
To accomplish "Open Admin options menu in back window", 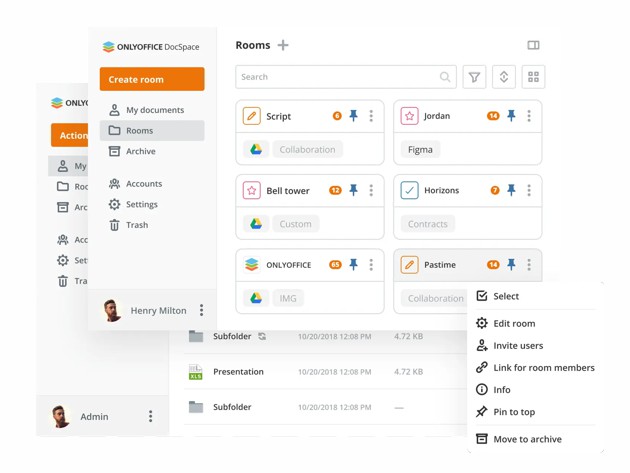I will [x=150, y=416].
